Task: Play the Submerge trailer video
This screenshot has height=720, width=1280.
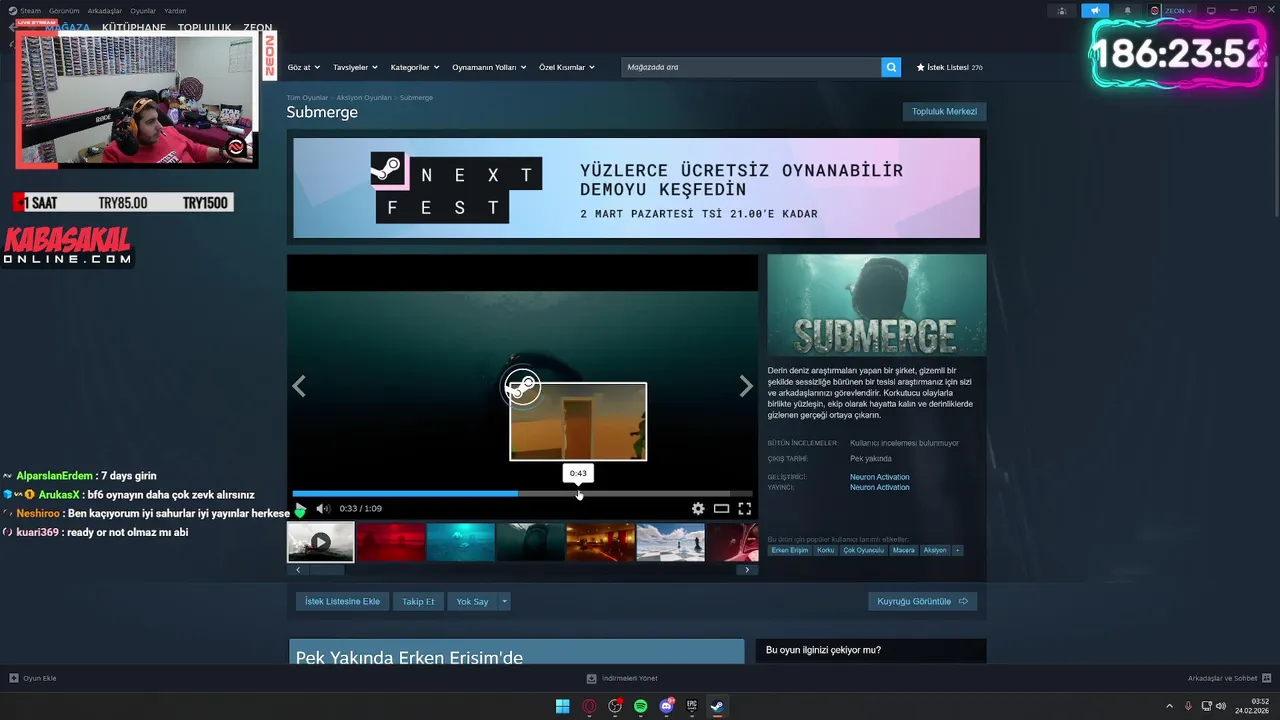Action: [x=300, y=508]
